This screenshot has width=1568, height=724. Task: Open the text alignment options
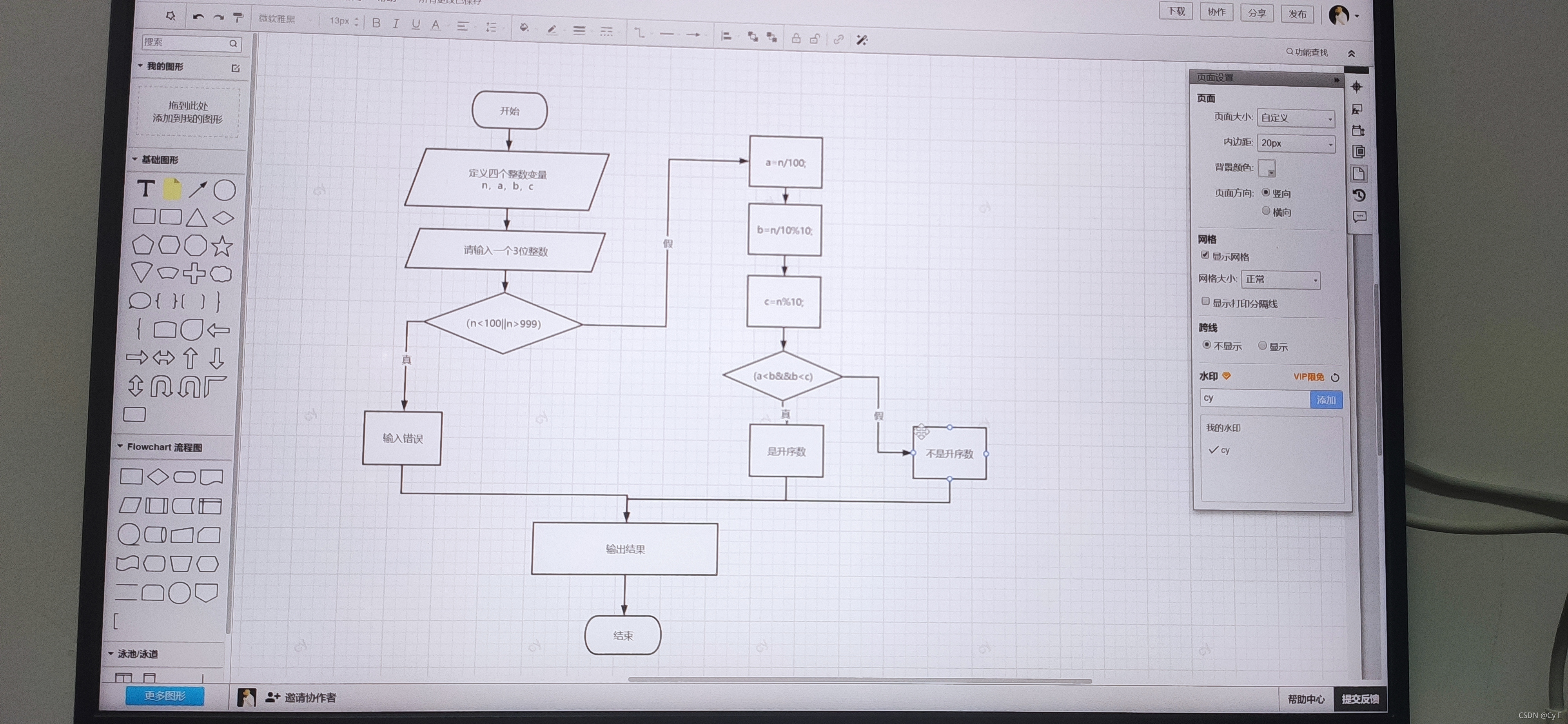pyautogui.click(x=463, y=26)
